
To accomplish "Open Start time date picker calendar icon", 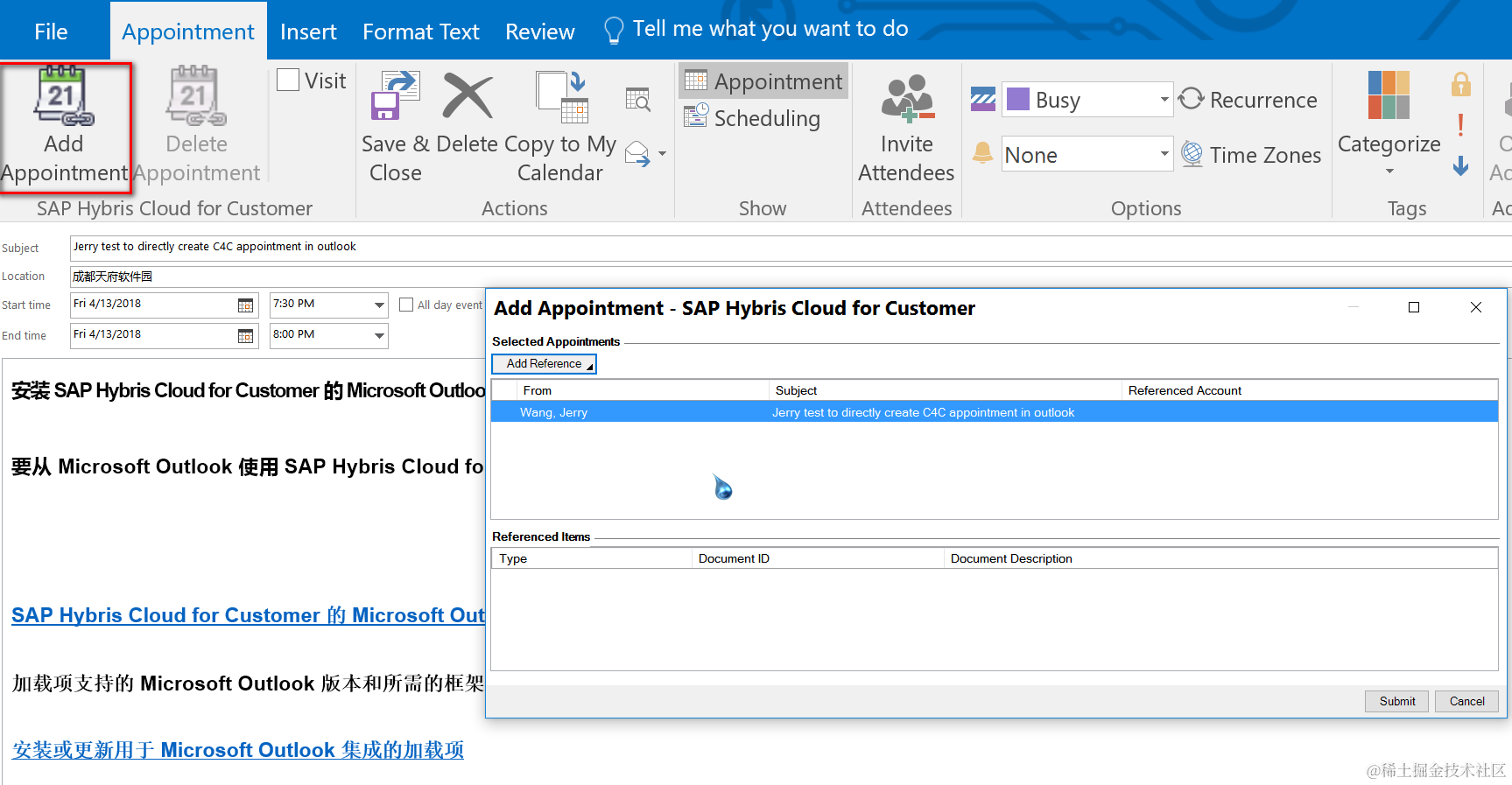I will point(246,305).
